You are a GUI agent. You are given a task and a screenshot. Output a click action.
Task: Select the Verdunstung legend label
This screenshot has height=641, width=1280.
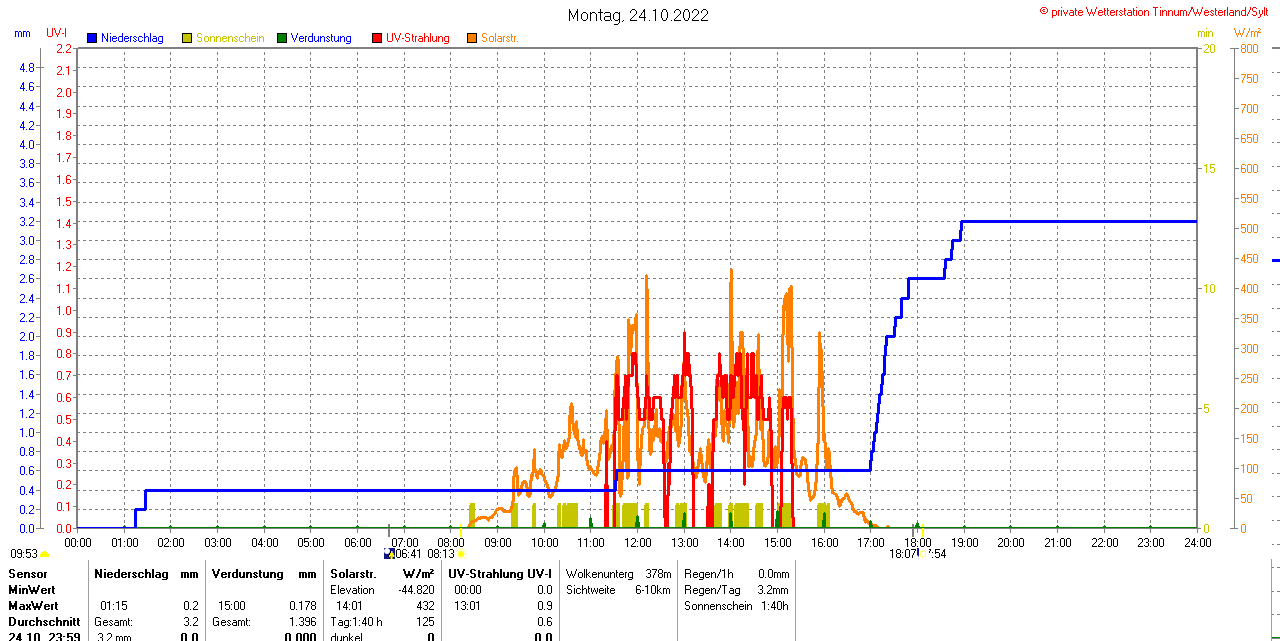click(321, 38)
